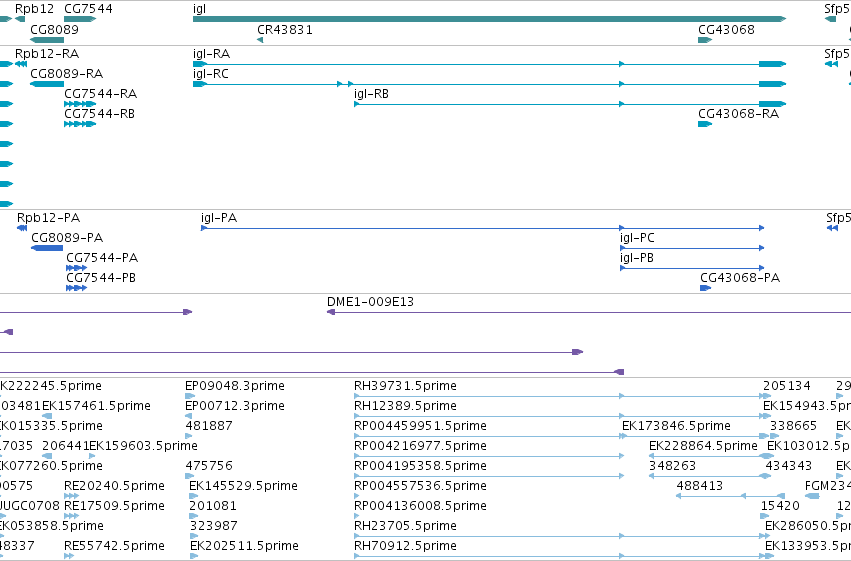
Task: Select the CG43068 gene feature
Action: point(704,40)
